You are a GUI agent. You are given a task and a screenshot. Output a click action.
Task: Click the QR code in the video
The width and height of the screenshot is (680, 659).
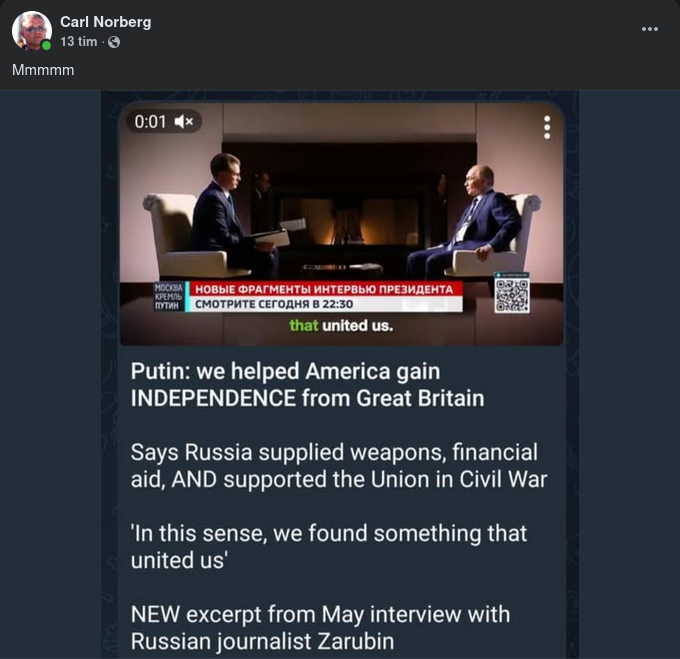(x=511, y=295)
